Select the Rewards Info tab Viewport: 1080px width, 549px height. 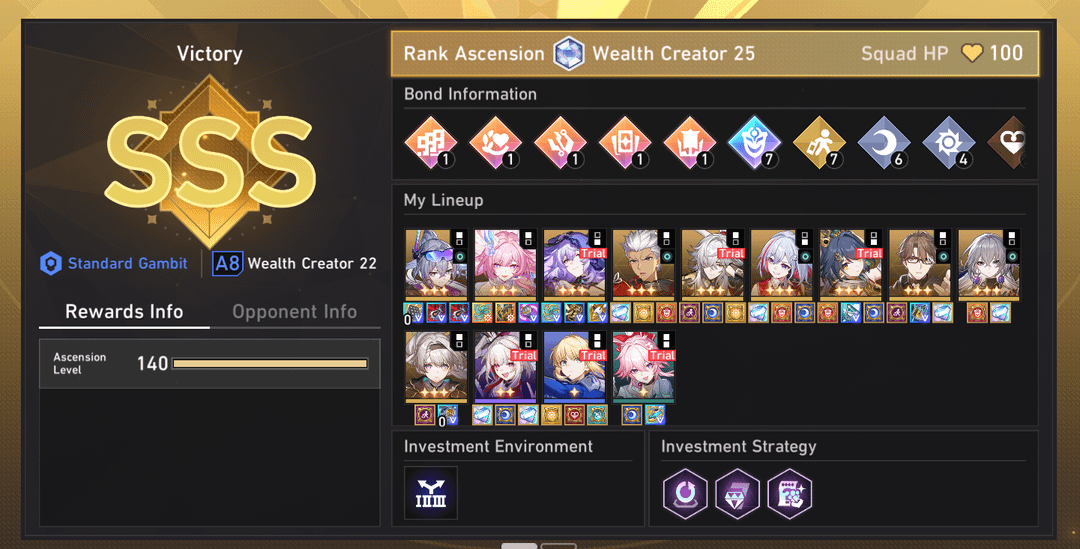coord(124,312)
